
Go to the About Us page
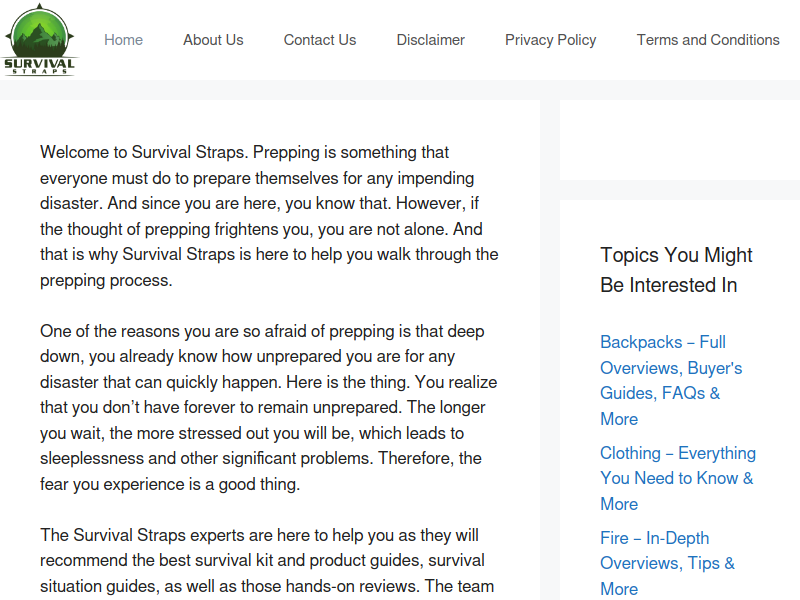[x=213, y=40]
